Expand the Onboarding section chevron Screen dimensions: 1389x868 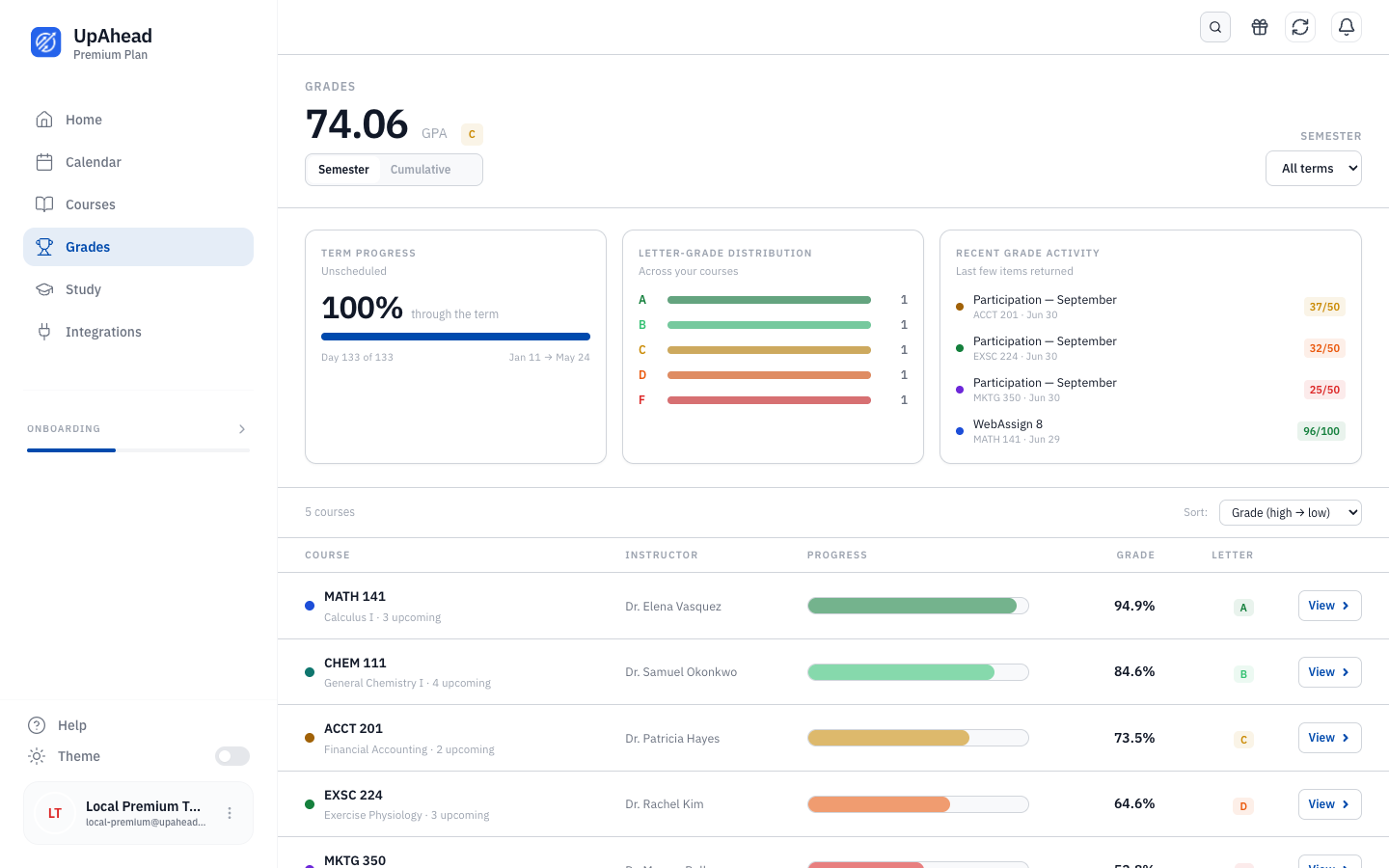(x=242, y=429)
